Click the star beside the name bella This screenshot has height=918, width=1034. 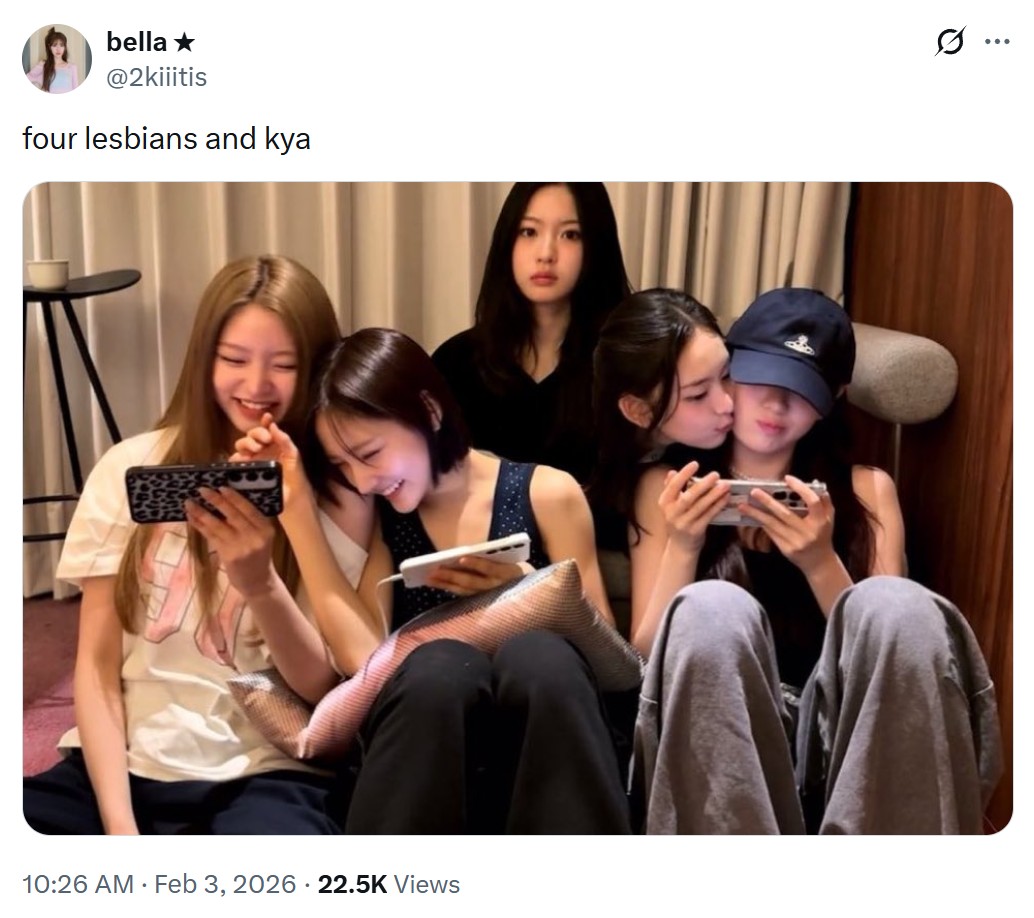tap(184, 43)
